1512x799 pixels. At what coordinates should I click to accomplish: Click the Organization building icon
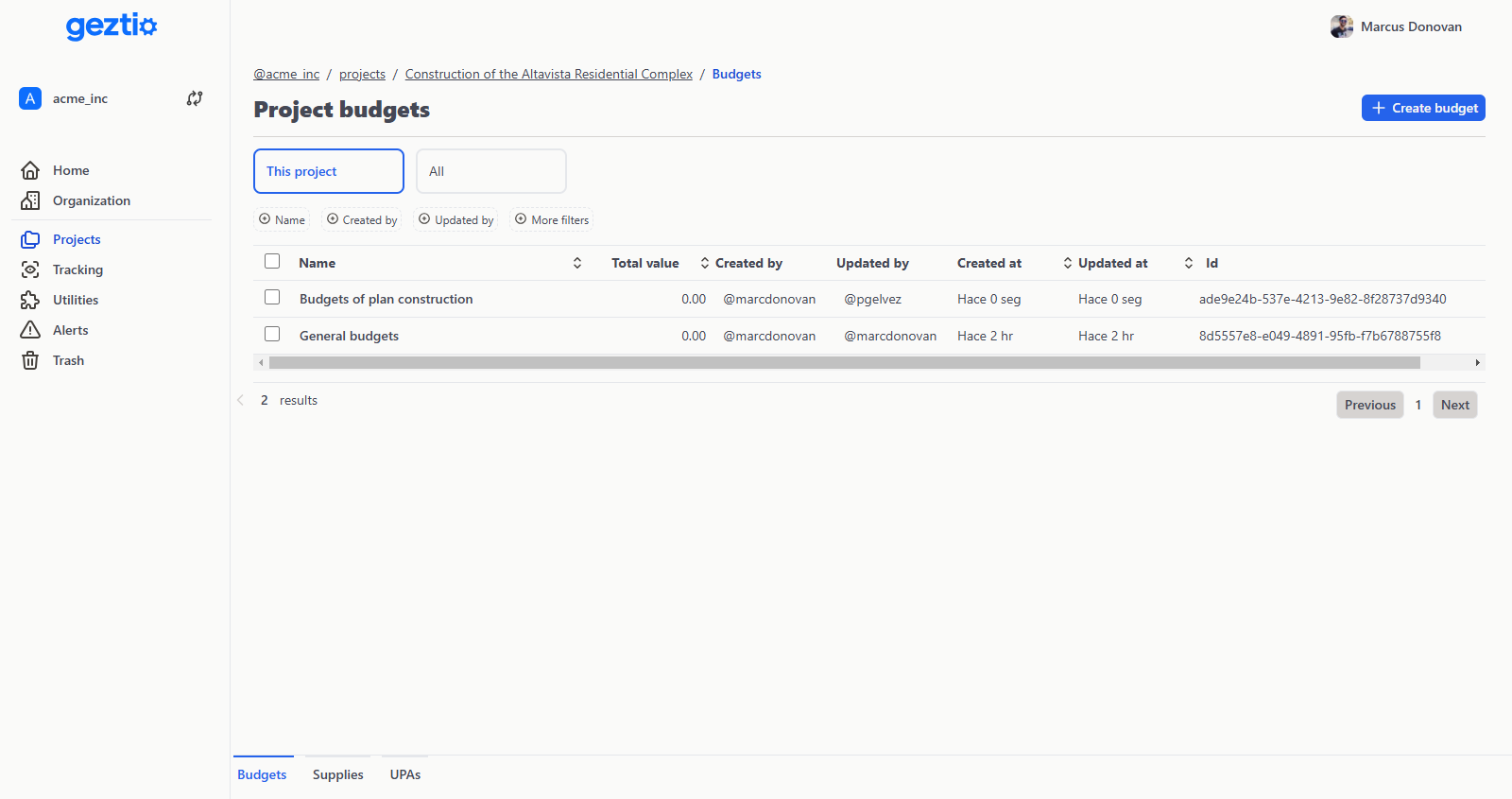(x=30, y=200)
